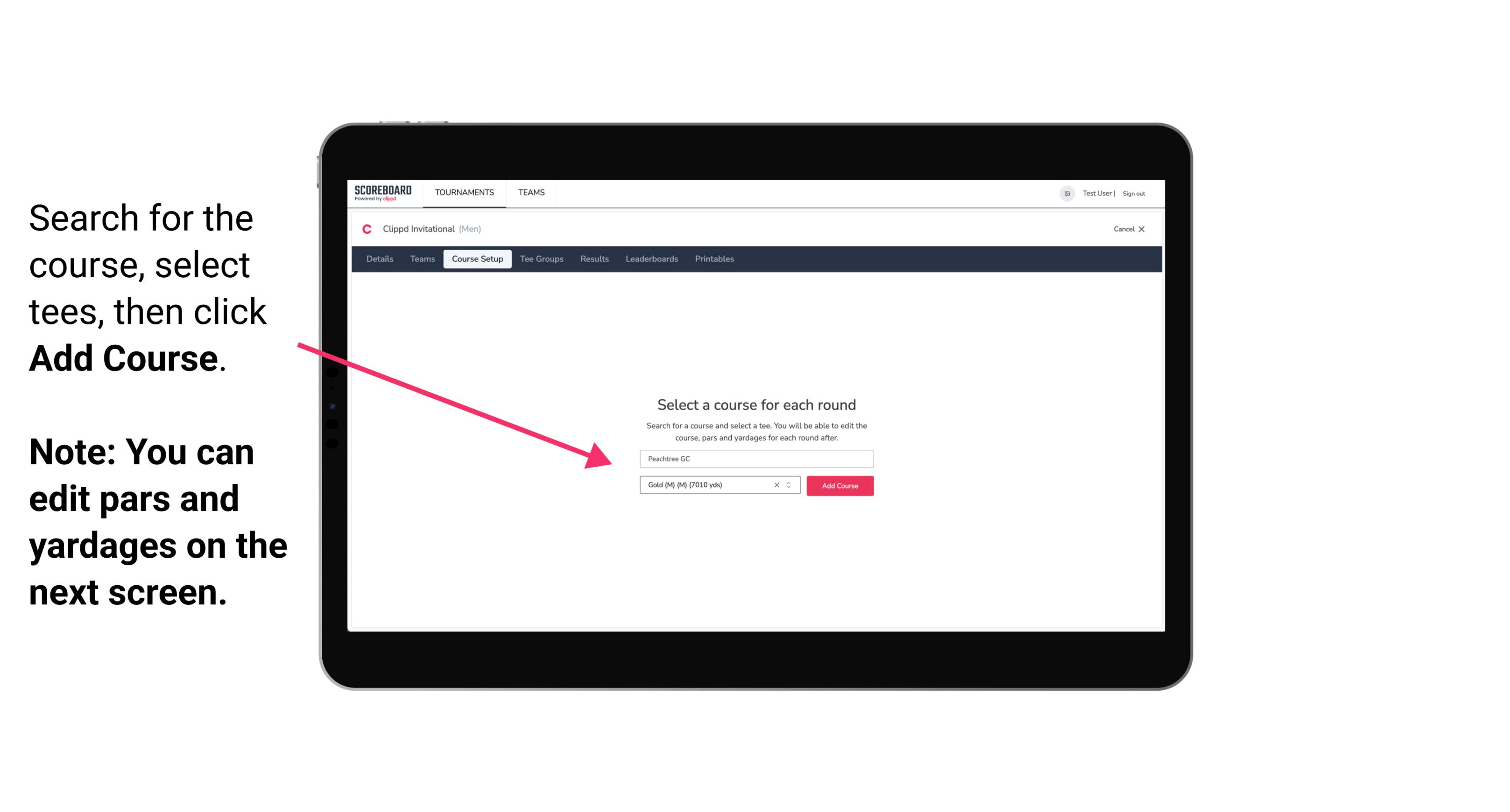Expand the tee selection dropdown
1510x812 pixels.
[x=789, y=486]
